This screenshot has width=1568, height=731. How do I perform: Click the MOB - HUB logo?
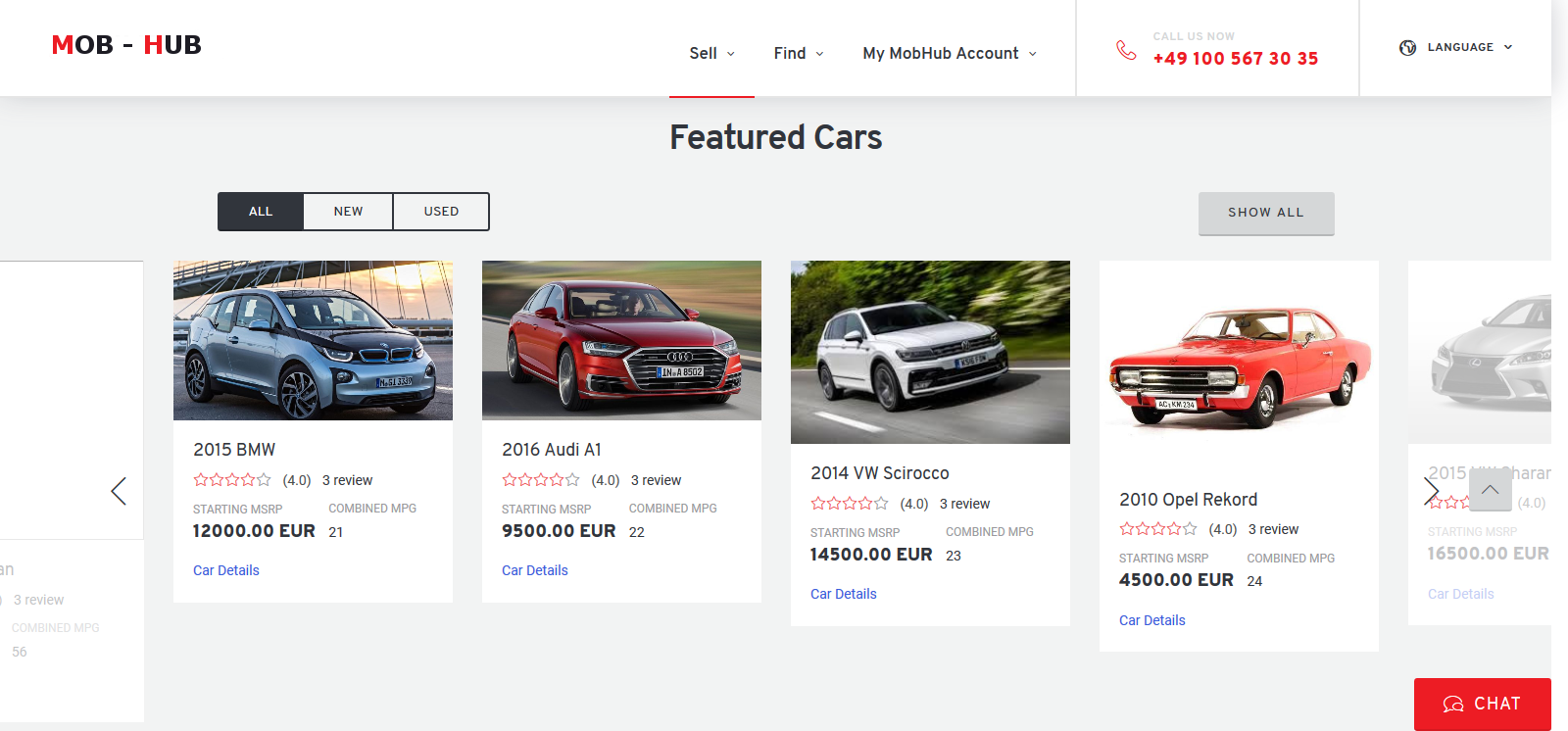tap(126, 45)
